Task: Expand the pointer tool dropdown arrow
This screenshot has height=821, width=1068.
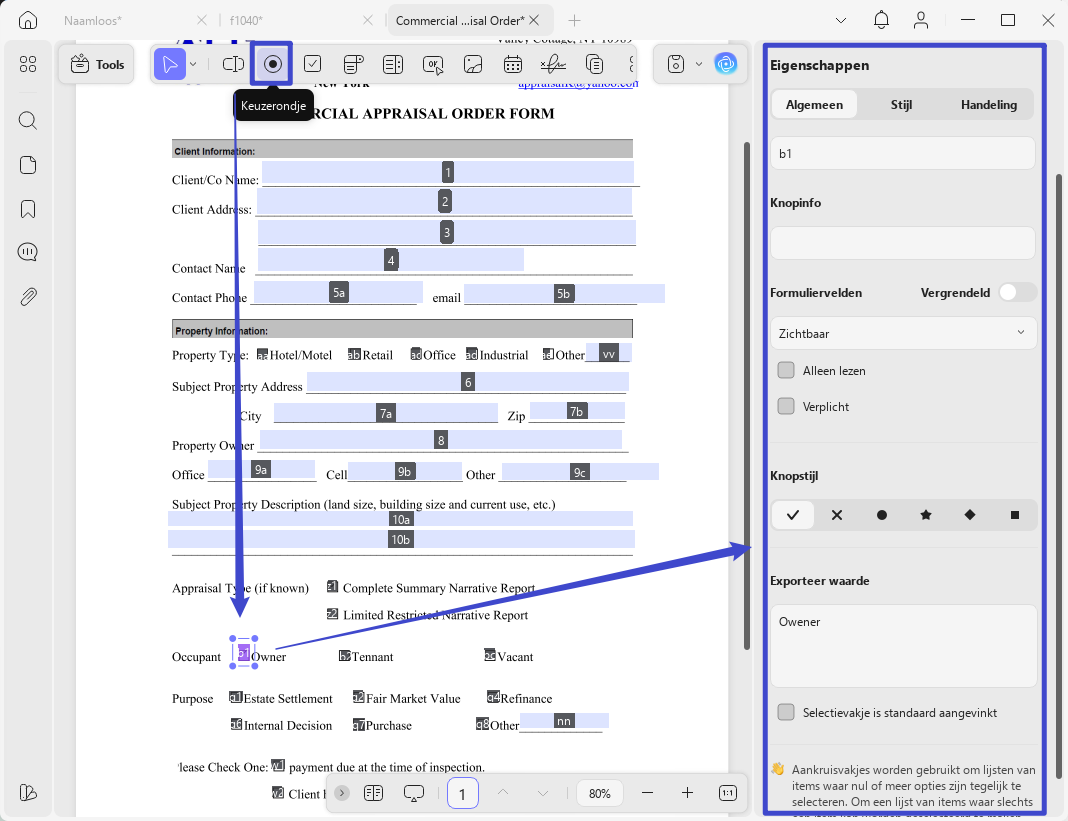Action: (x=193, y=64)
